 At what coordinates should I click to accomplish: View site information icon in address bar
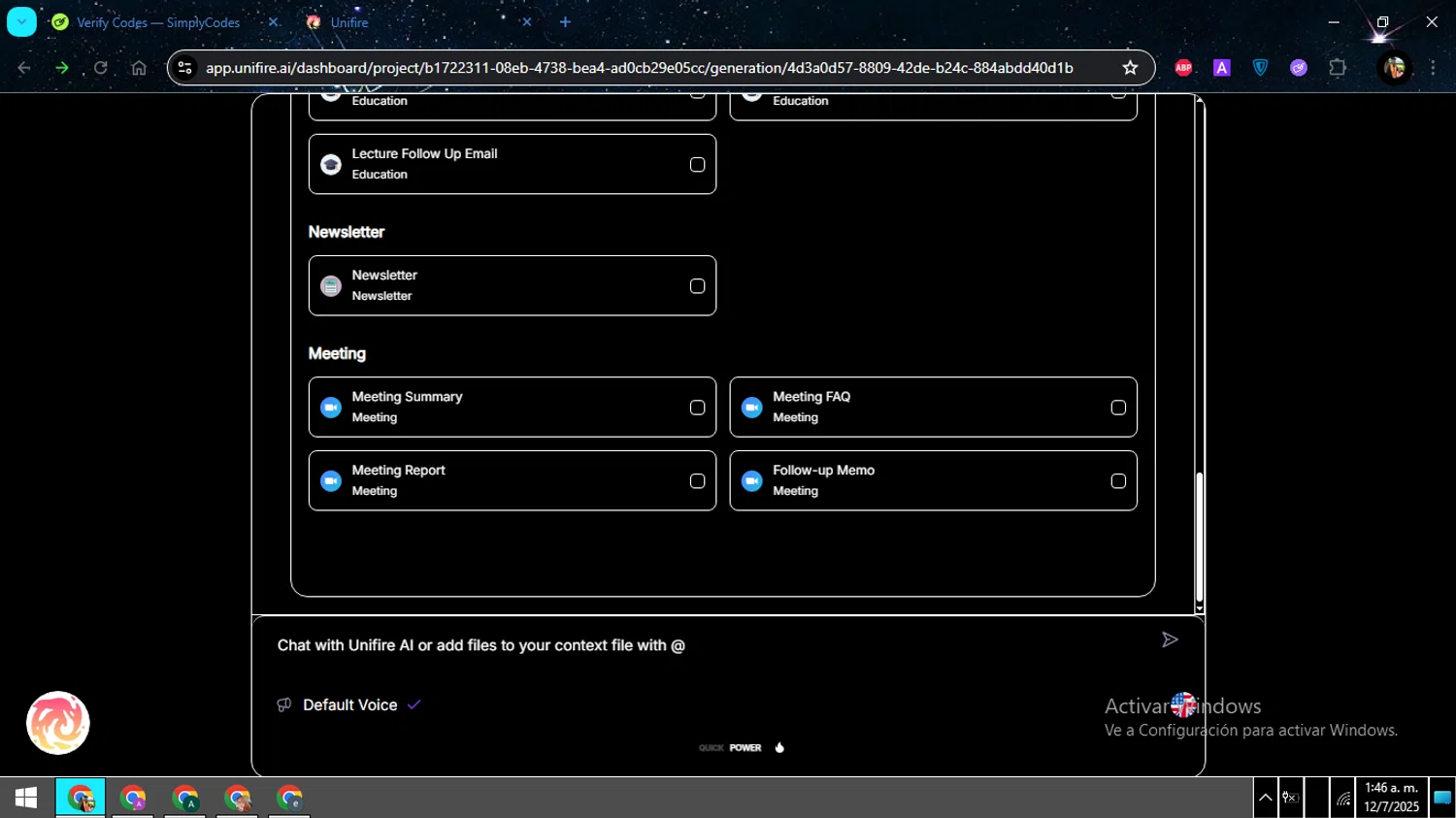point(185,68)
